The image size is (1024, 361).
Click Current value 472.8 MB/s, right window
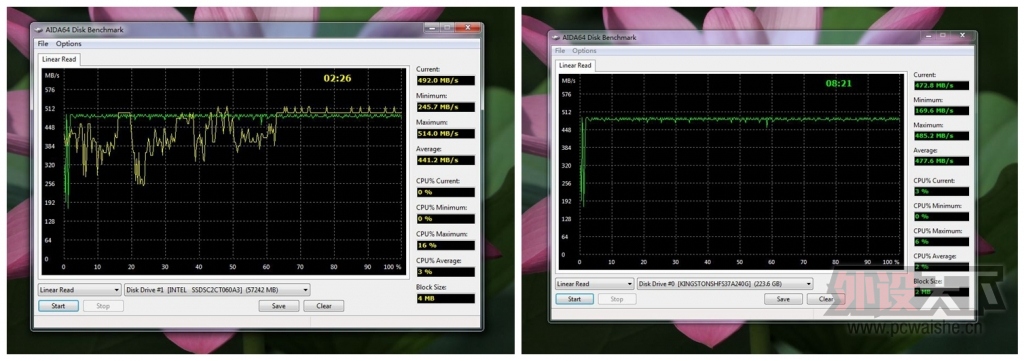coord(941,86)
